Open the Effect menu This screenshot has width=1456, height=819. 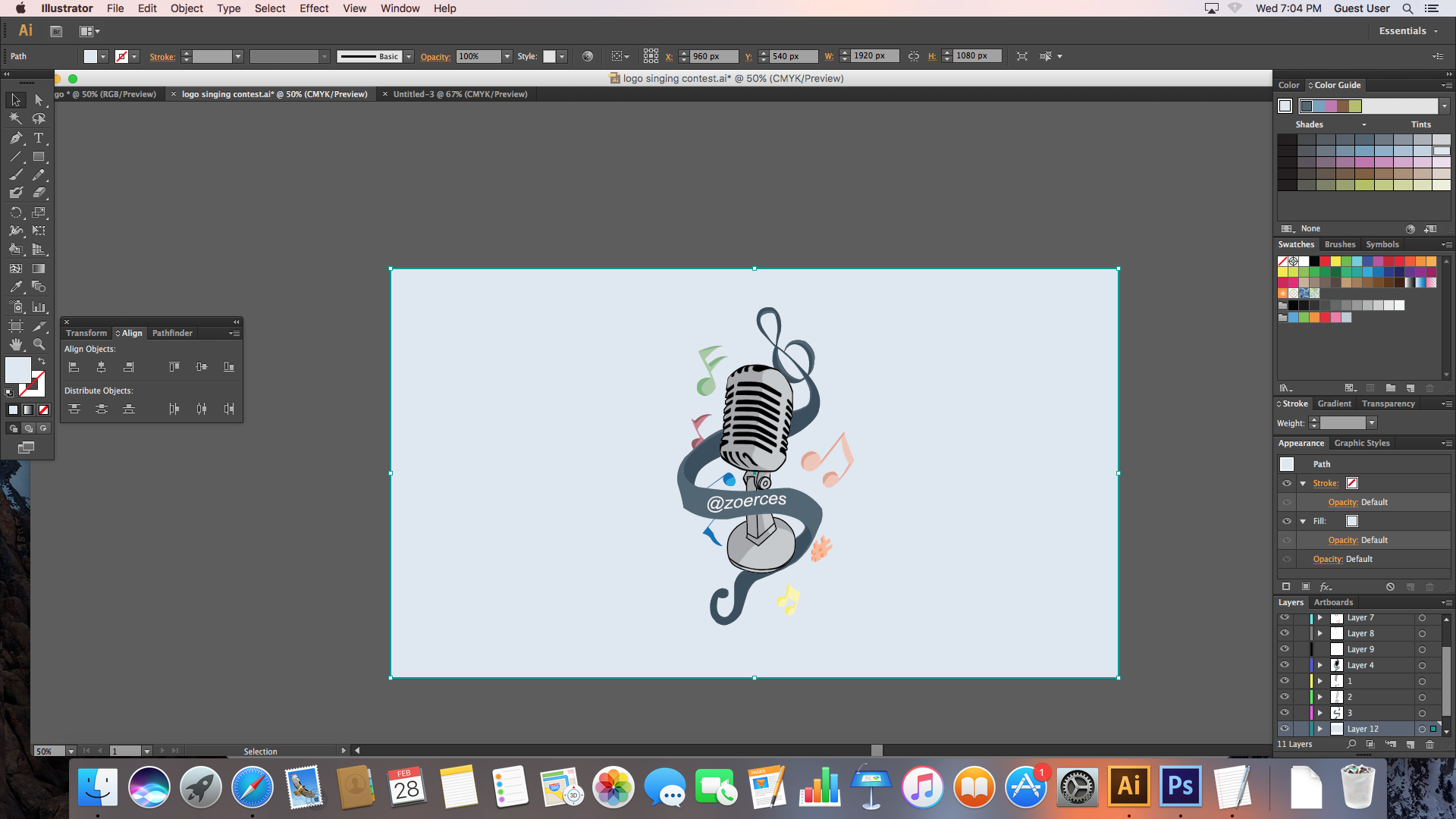tap(313, 8)
